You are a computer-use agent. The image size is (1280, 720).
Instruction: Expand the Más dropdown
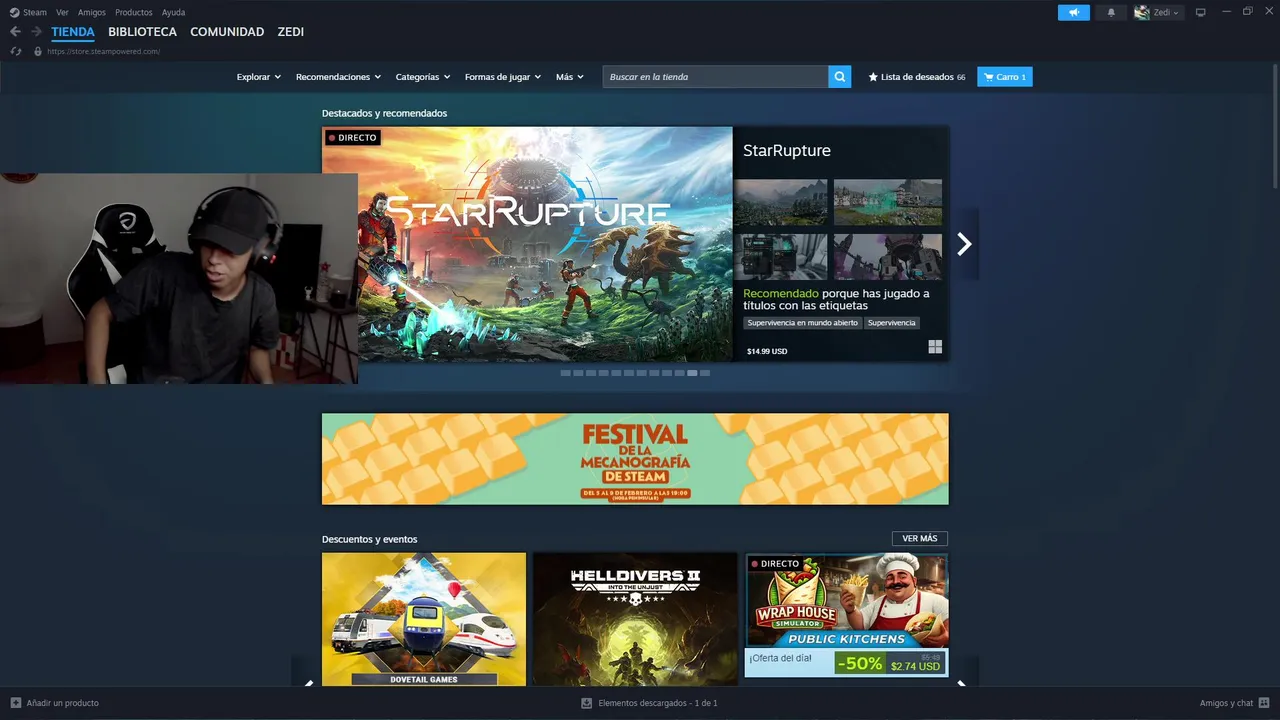pos(570,77)
